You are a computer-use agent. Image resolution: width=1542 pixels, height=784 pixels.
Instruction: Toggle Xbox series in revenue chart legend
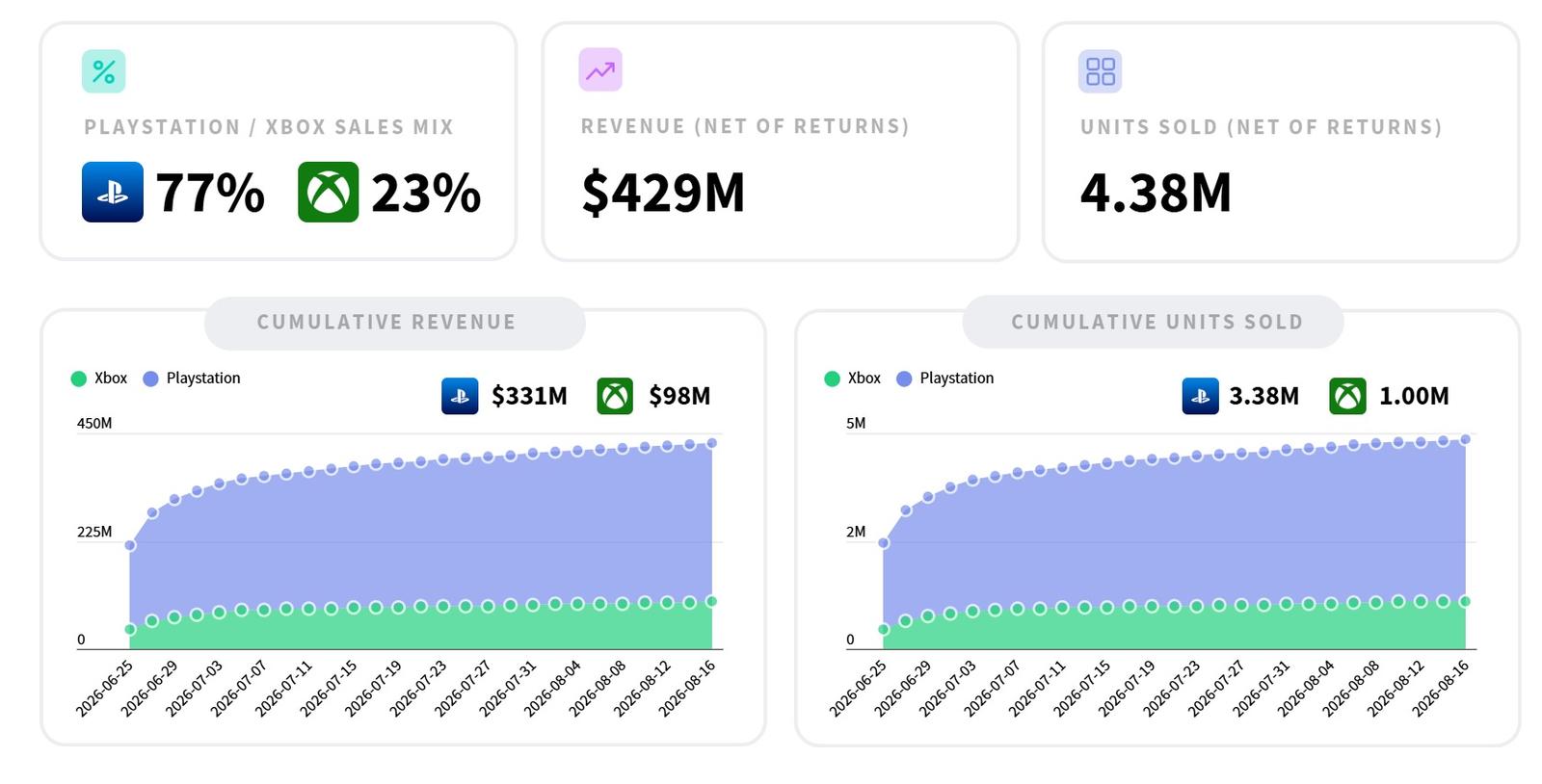point(99,379)
